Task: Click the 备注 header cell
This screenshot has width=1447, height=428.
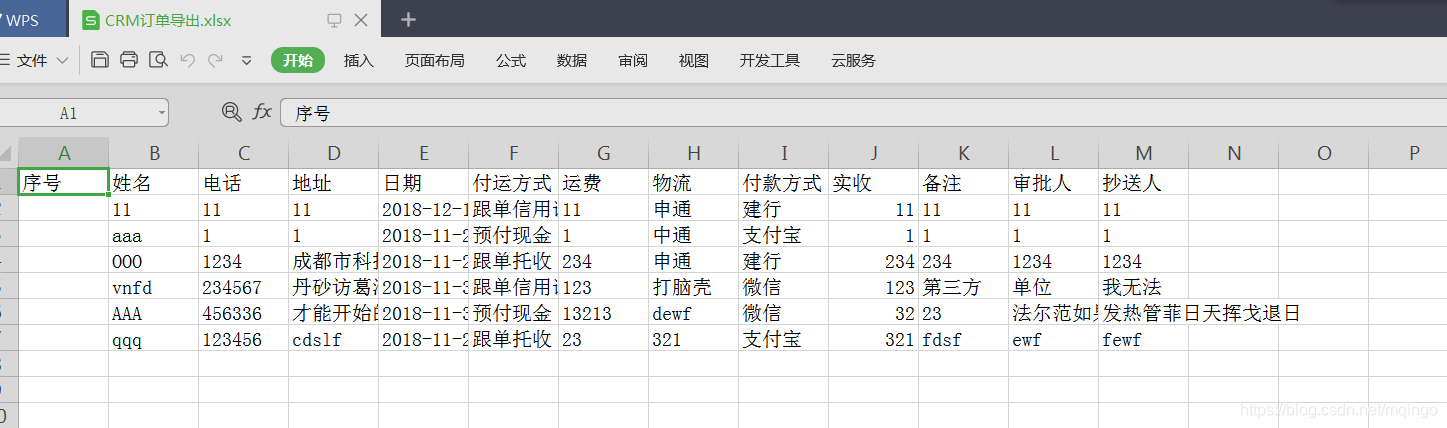Action: click(964, 184)
